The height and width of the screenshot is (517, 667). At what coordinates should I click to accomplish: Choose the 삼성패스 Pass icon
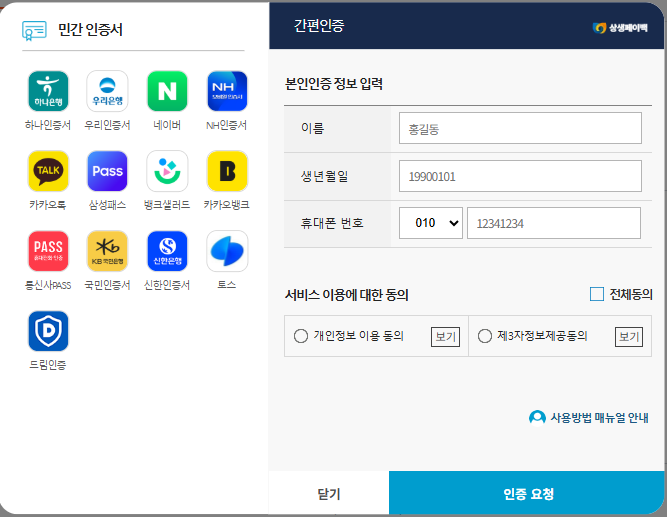tap(107, 171)
